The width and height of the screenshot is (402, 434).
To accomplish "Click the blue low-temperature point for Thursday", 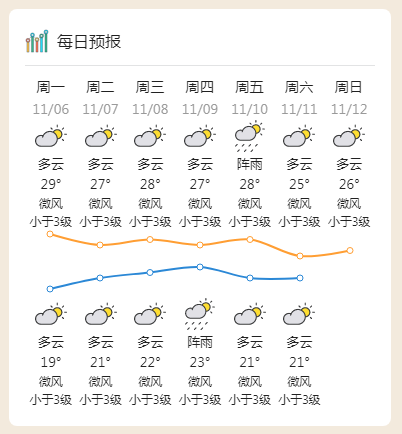I will coord(200,267).
